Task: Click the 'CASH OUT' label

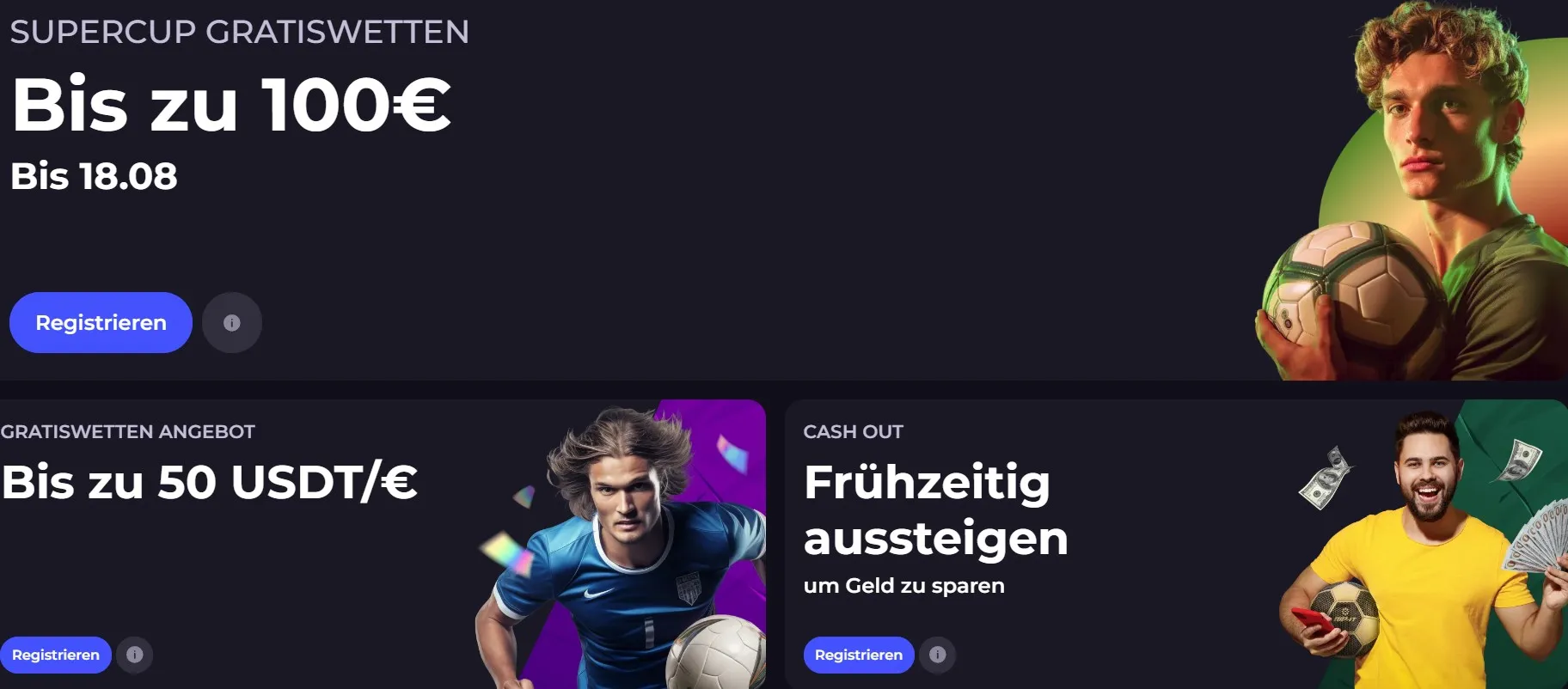Action: [854, 431]
